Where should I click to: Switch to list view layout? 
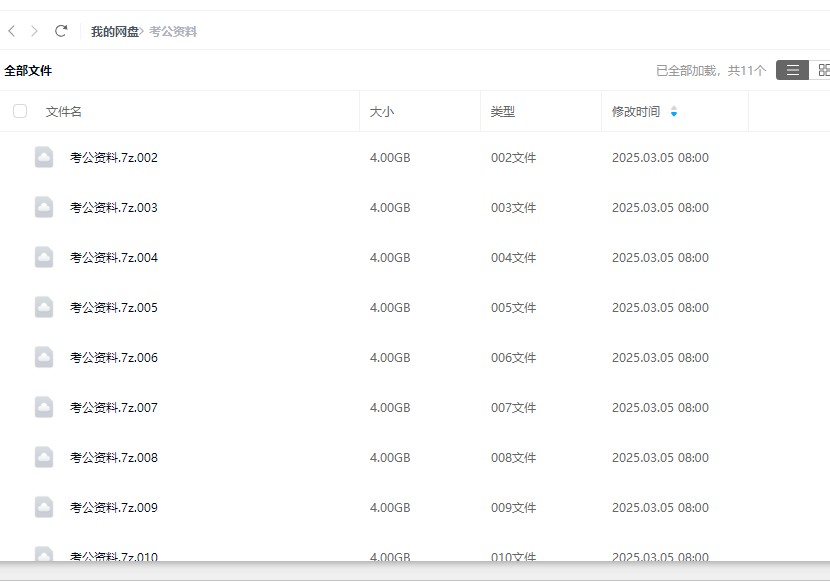click(792, 70)
